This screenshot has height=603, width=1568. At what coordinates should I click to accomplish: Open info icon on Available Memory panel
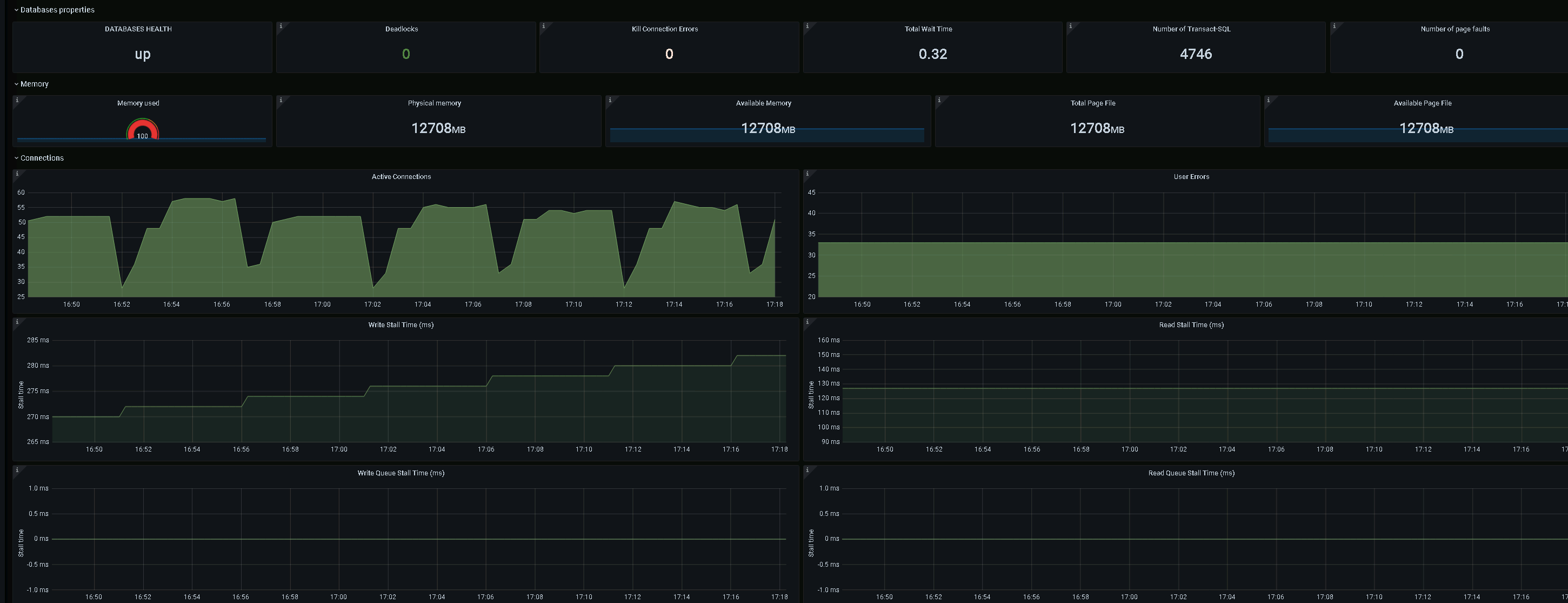coord(610,100)
